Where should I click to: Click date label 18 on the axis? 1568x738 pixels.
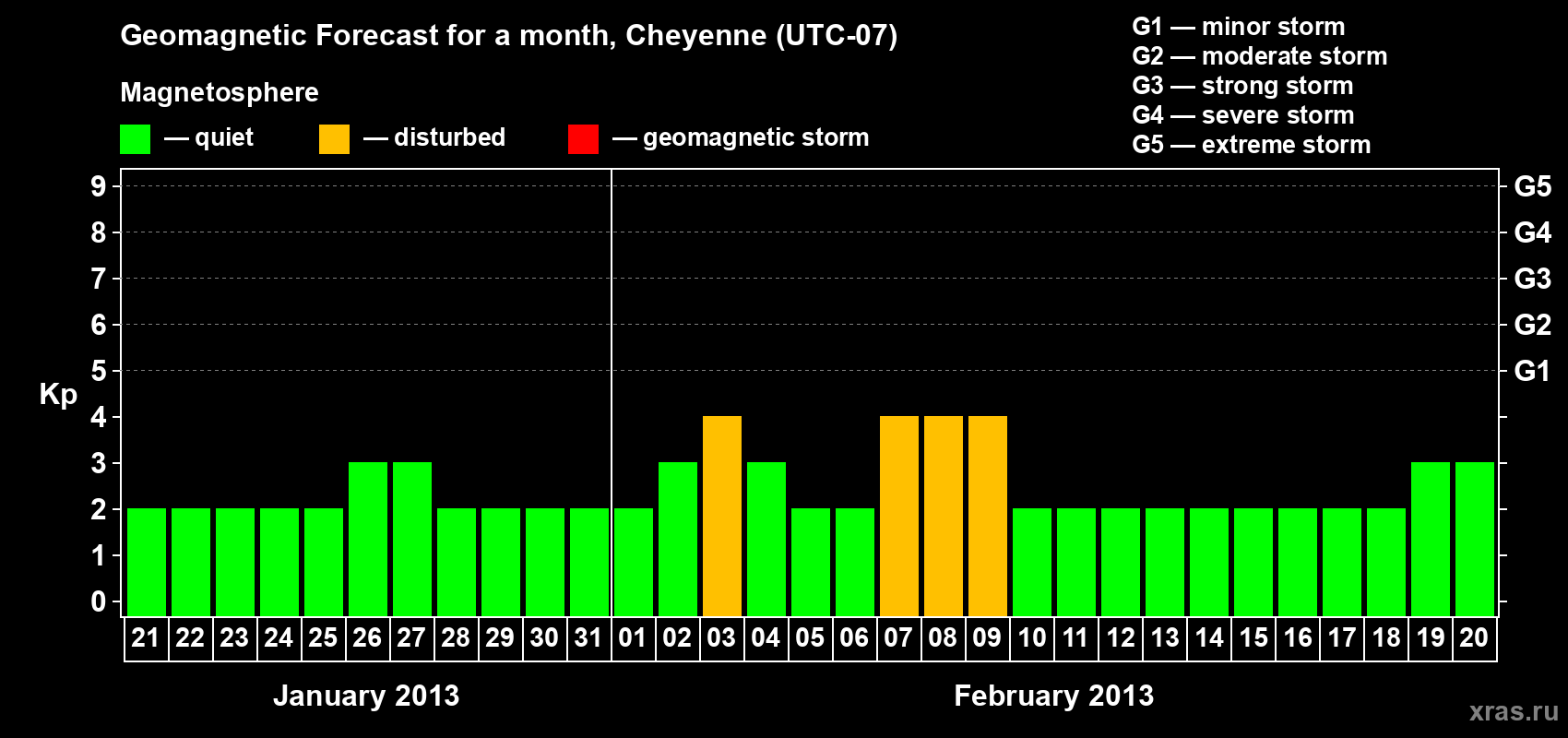(1386, 637)
